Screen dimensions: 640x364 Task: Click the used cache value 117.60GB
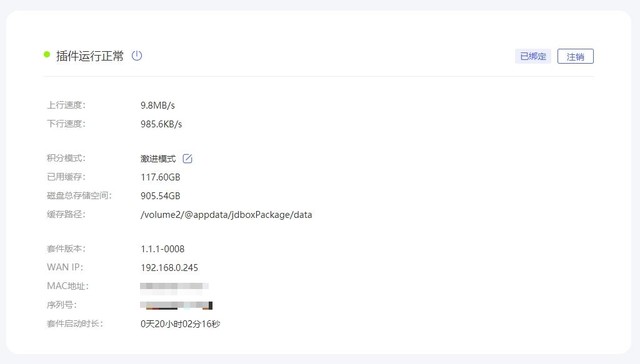click(160, 177)
